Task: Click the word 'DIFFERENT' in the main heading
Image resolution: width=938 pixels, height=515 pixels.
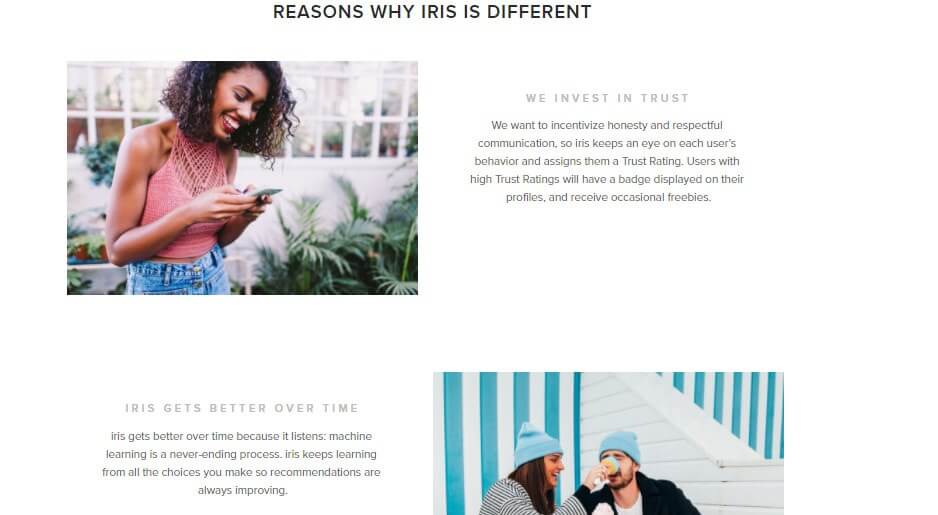Action: (539, 12)
